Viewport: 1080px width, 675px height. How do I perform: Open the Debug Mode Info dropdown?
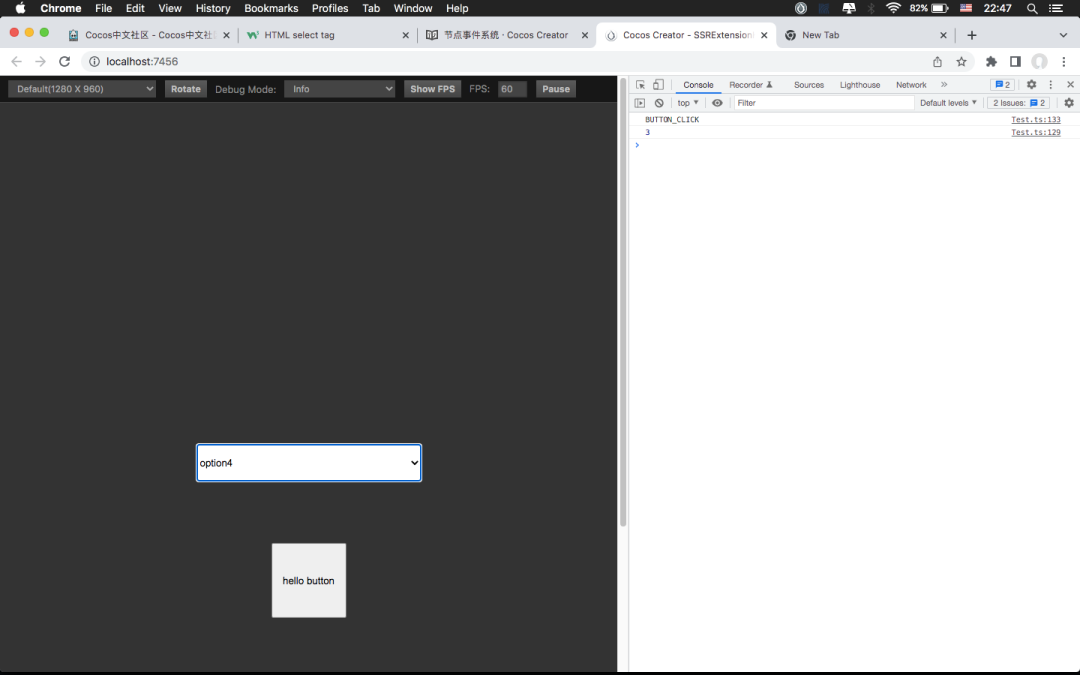[x=340, y=89]
